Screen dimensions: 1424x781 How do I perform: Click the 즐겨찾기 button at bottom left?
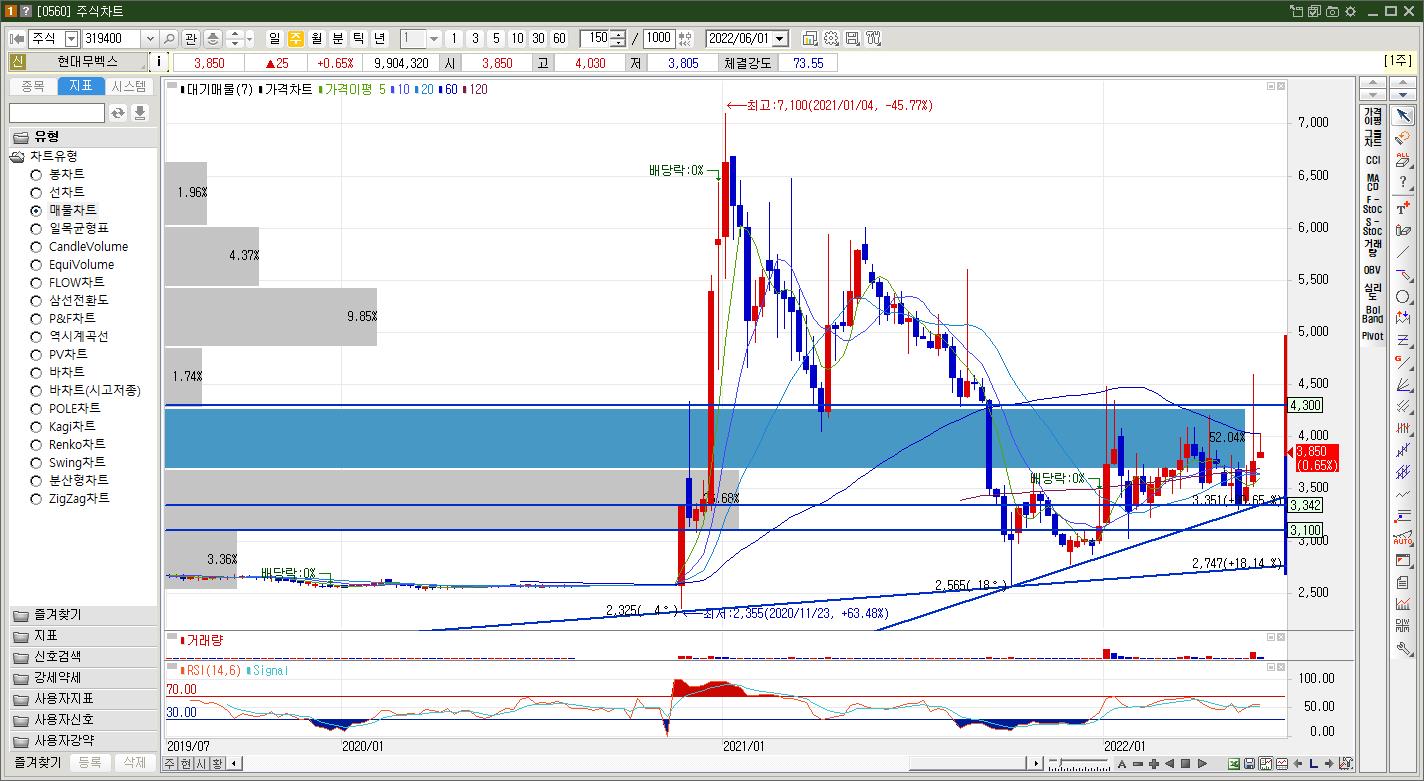click(36, 762)
